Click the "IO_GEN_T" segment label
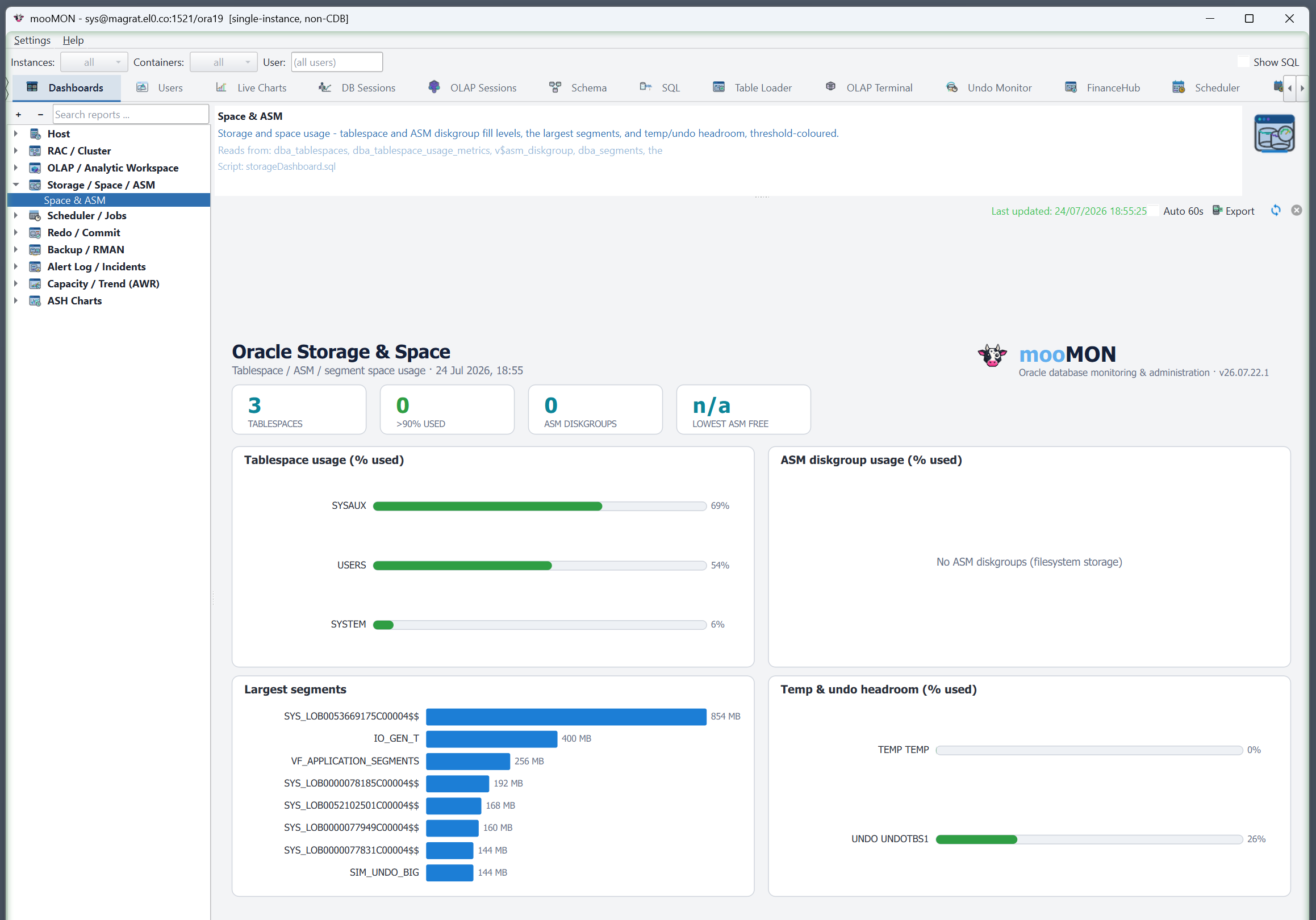 point(396,738)
